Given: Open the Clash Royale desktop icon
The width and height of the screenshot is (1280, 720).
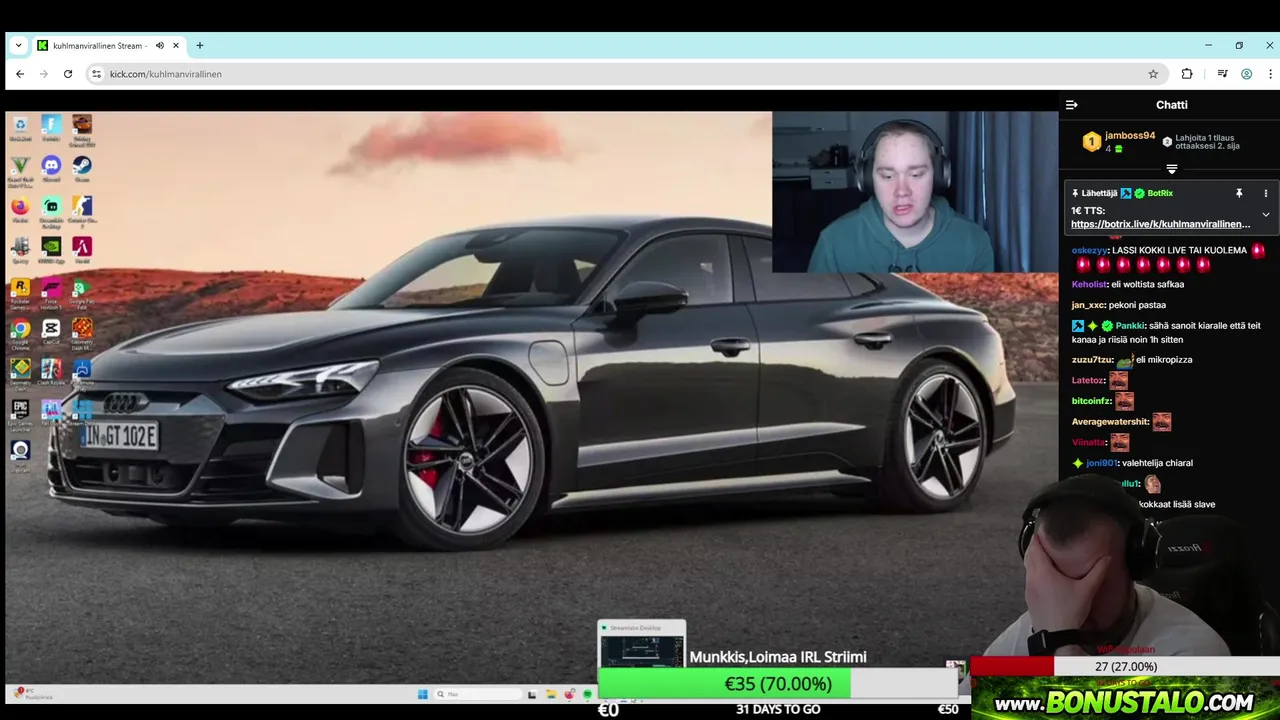Looking at the screenshot, I should coord(51,373).
